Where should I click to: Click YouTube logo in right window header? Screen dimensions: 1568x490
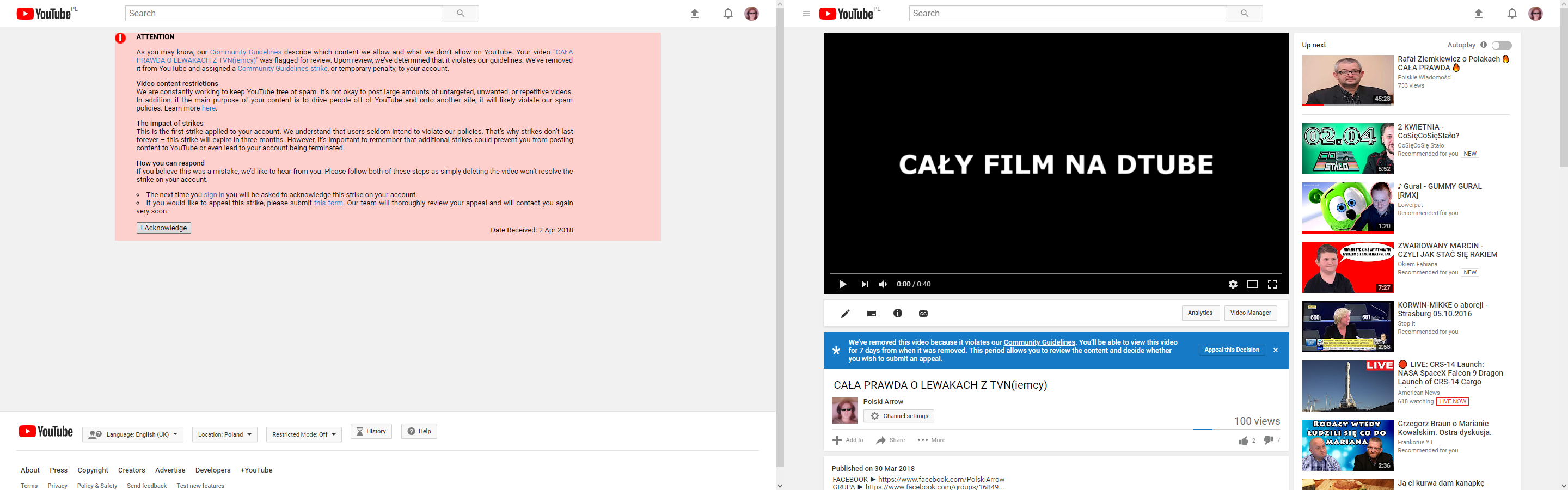[846, 14]
